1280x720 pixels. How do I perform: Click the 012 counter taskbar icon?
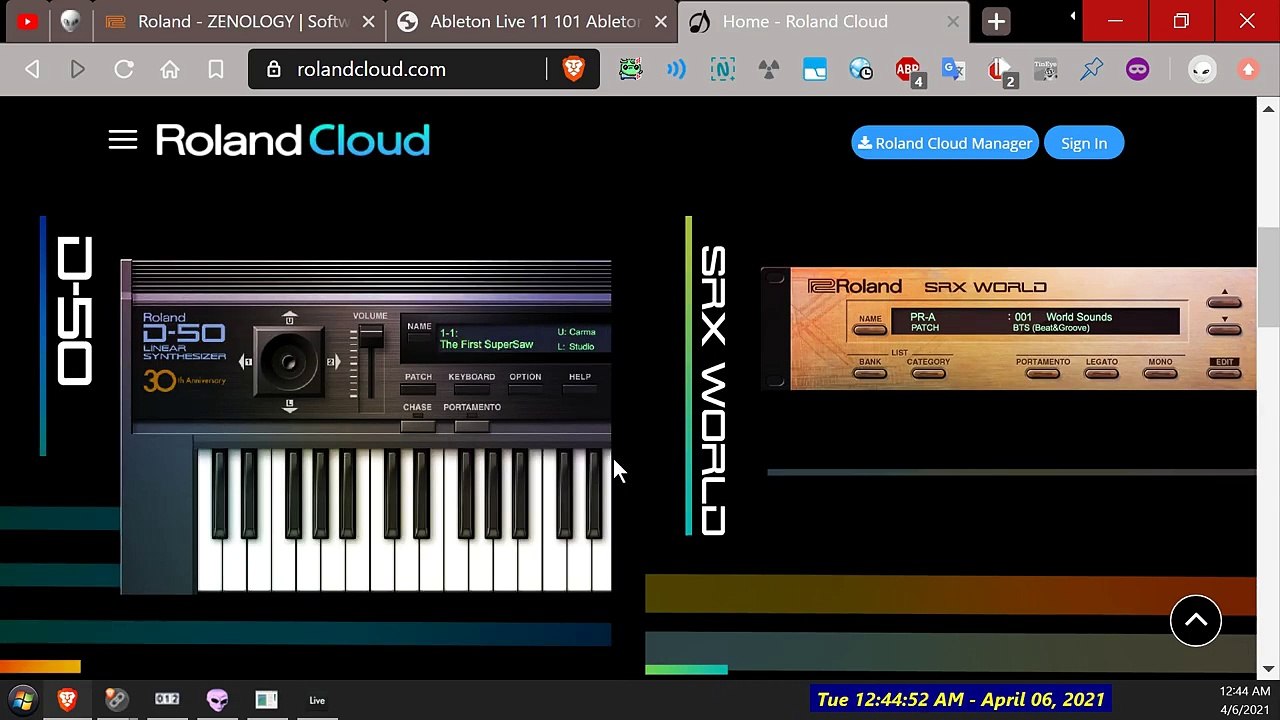tap(167, 700)
